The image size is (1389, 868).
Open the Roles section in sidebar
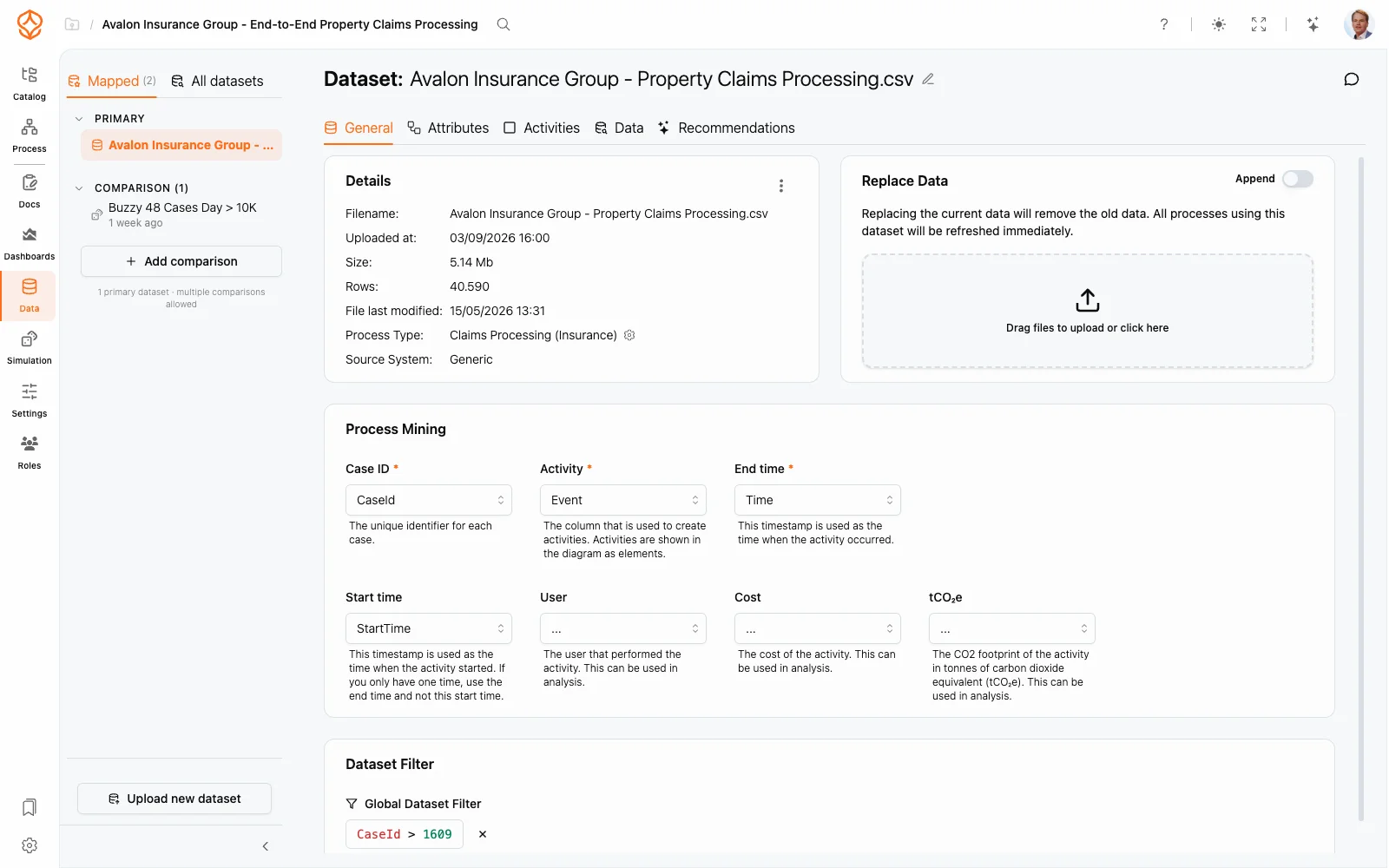tap(30, 452)
